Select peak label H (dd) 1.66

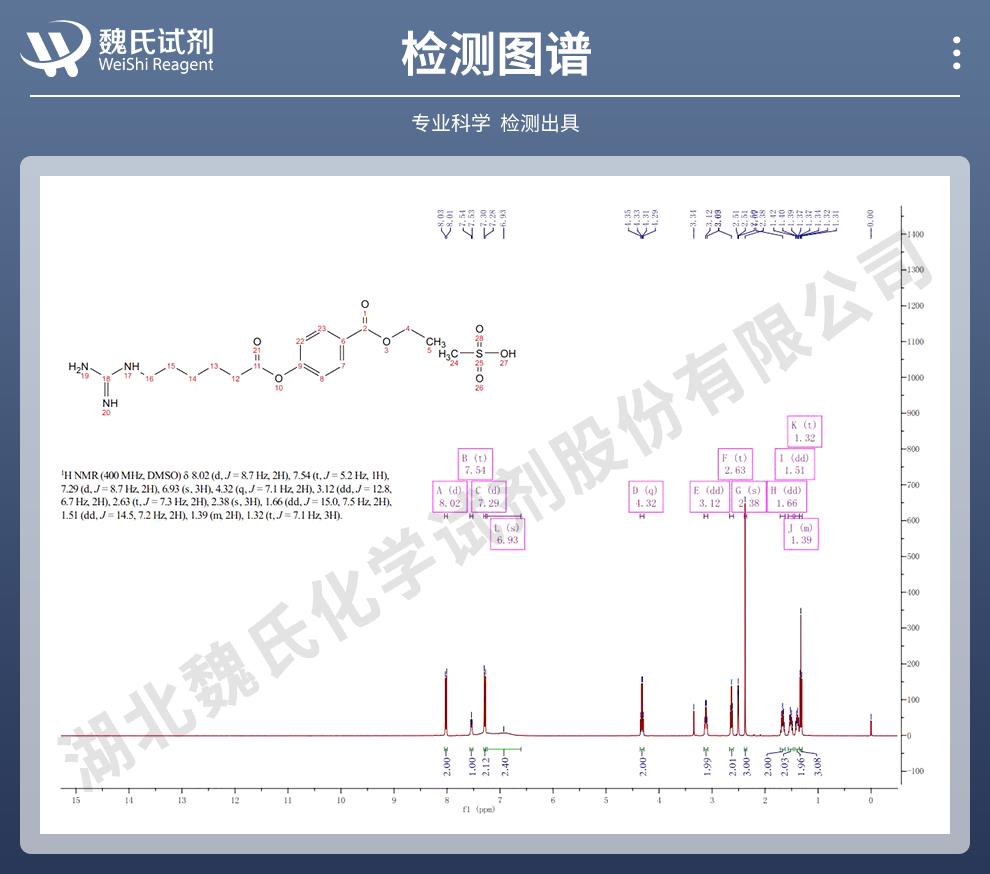786,497
